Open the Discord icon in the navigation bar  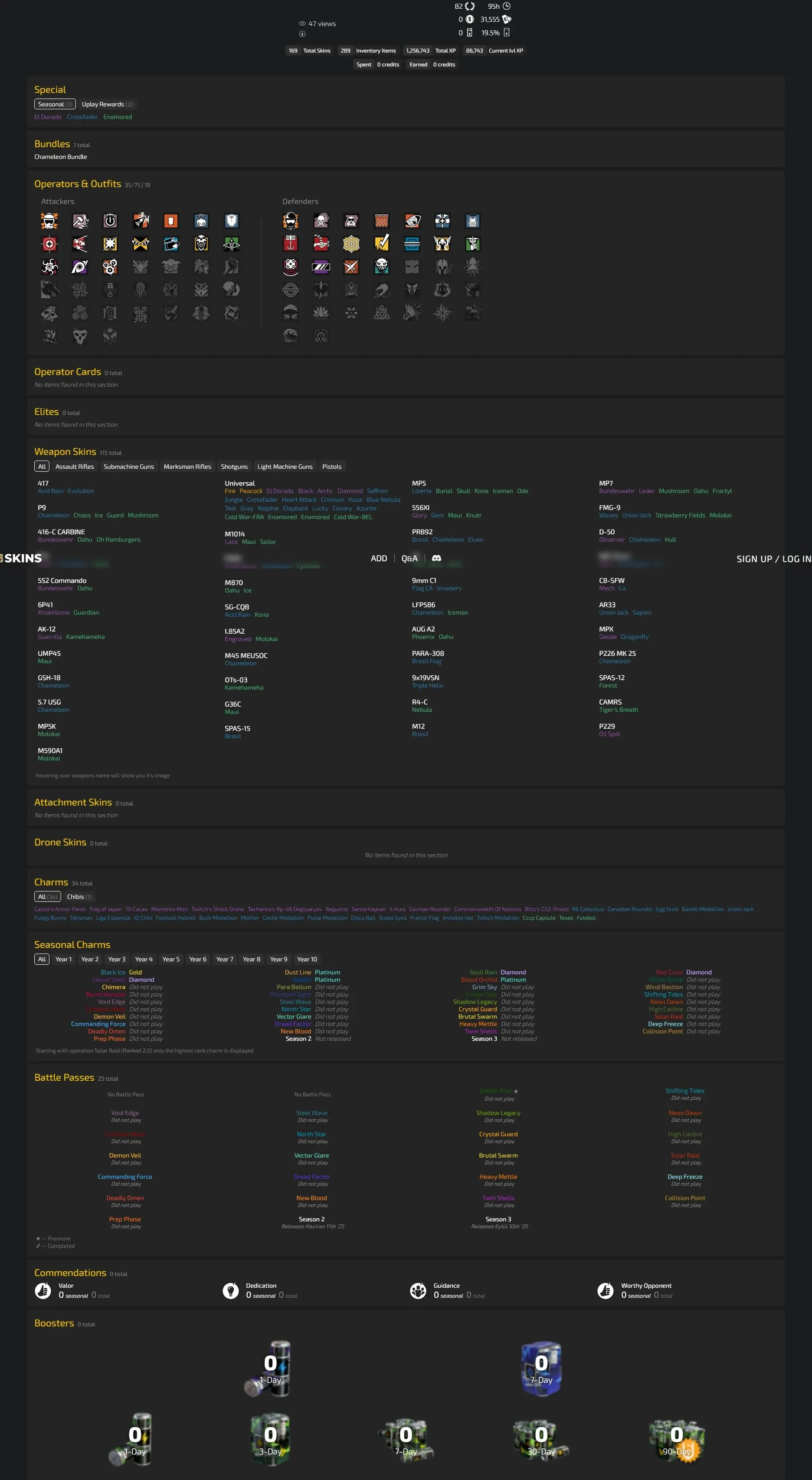[436, 559]
